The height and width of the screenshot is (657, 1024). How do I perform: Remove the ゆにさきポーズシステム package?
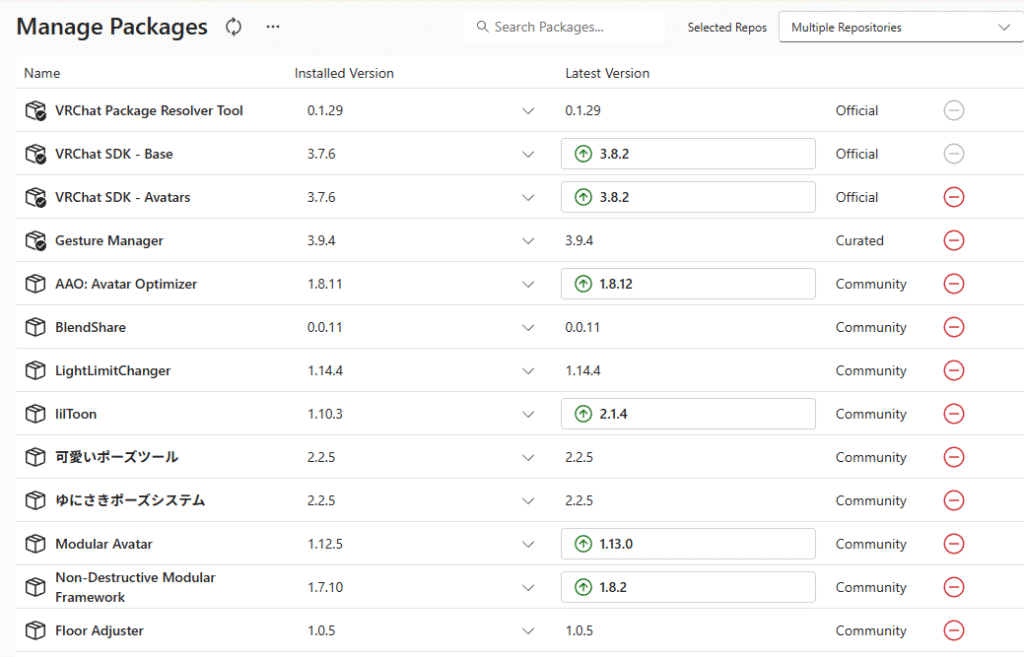pyautogui.click(x=953, y=500)
